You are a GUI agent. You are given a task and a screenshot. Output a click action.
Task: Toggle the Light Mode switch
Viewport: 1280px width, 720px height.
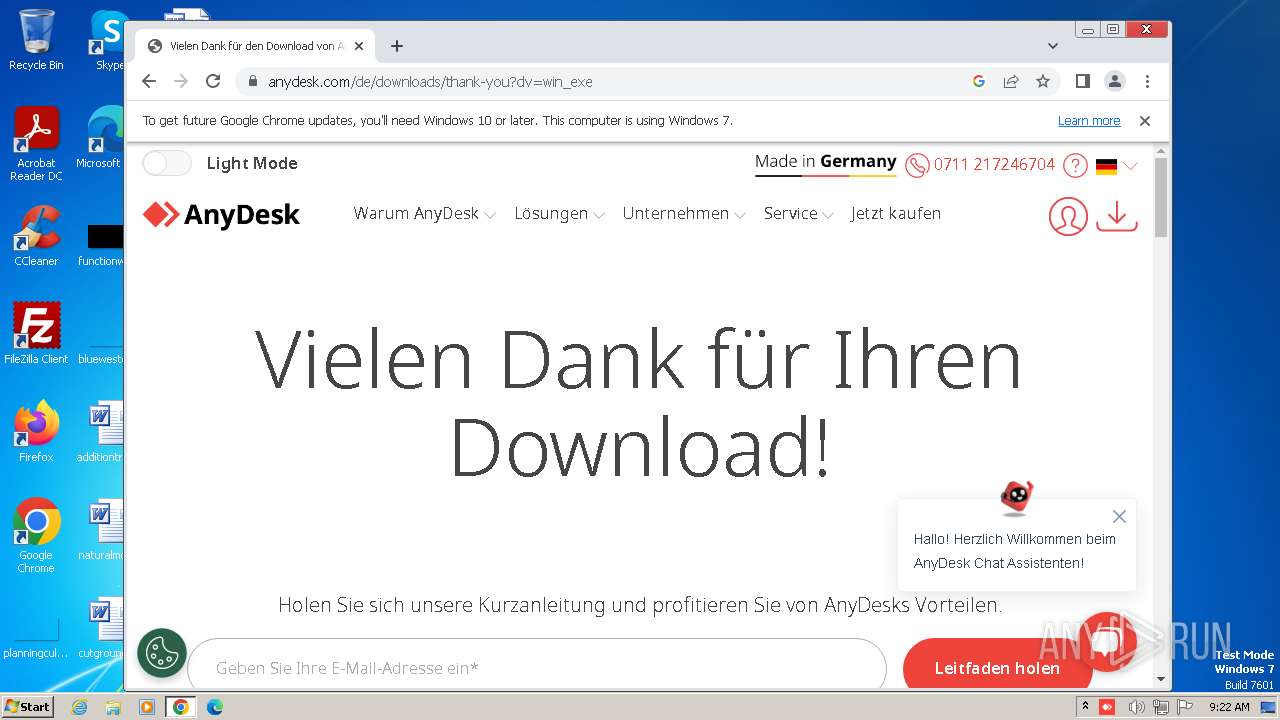tap(167, 163)
